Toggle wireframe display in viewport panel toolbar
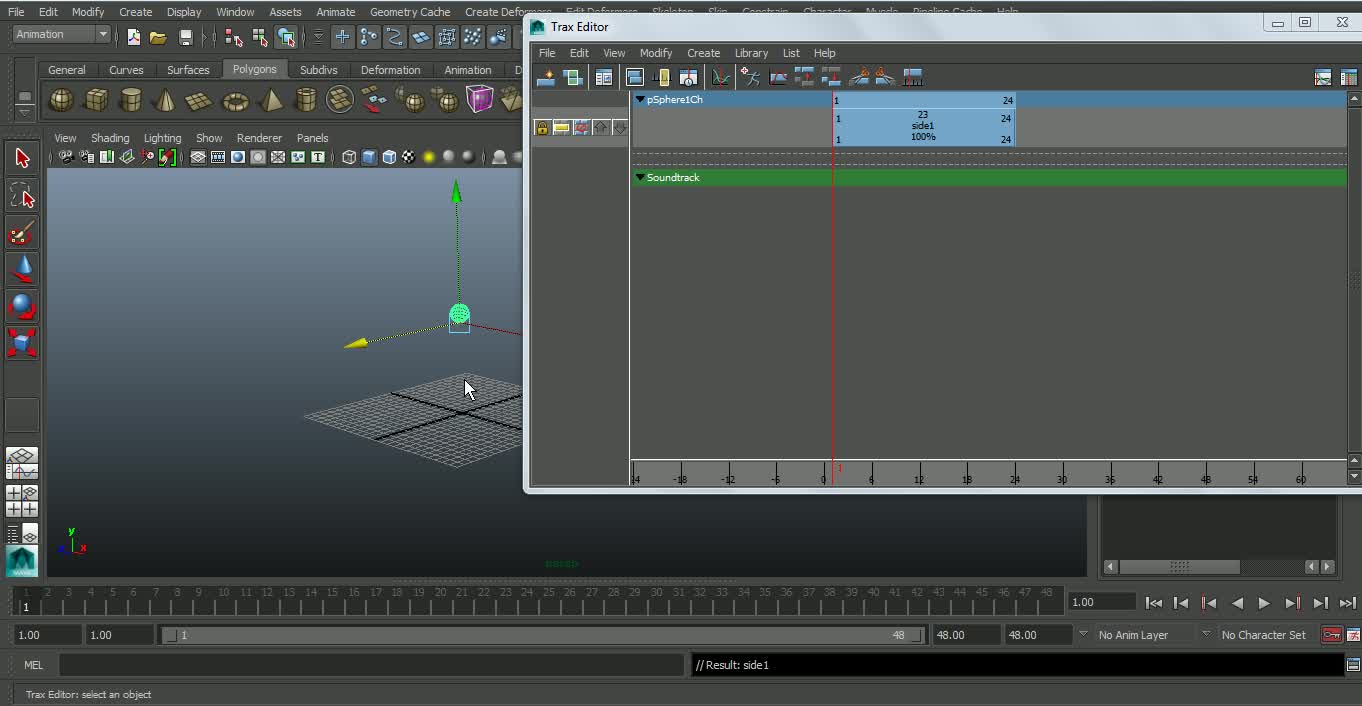Image resolution: width=1362 pixels, height=706 pixels. pos(349,157)
